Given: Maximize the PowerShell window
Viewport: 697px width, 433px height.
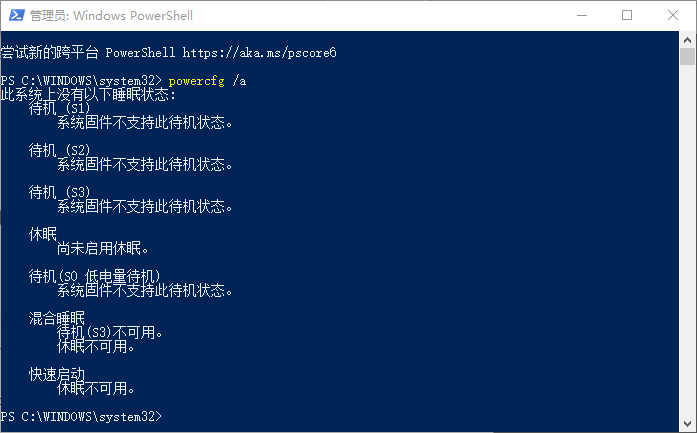Looking at the screenshot, I should [x=627, y=15].
